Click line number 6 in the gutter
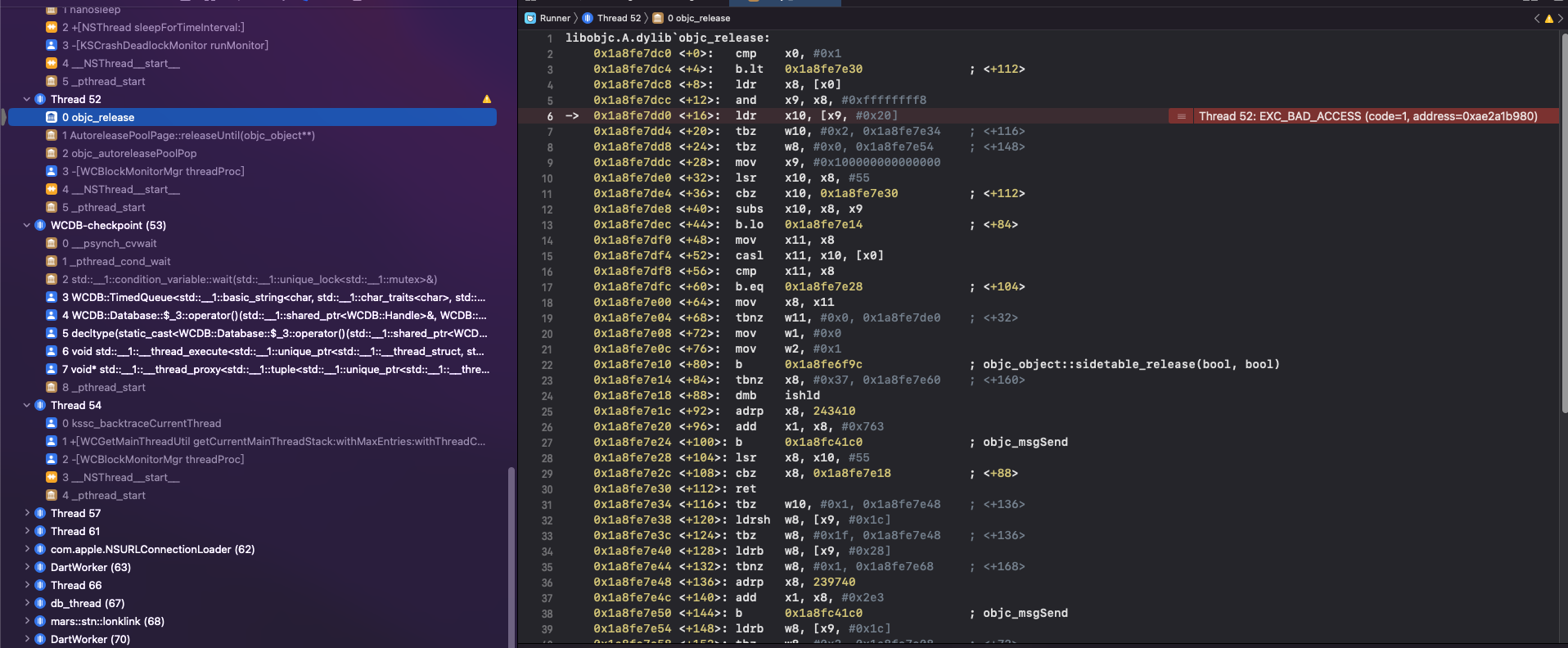 [549, 116]
